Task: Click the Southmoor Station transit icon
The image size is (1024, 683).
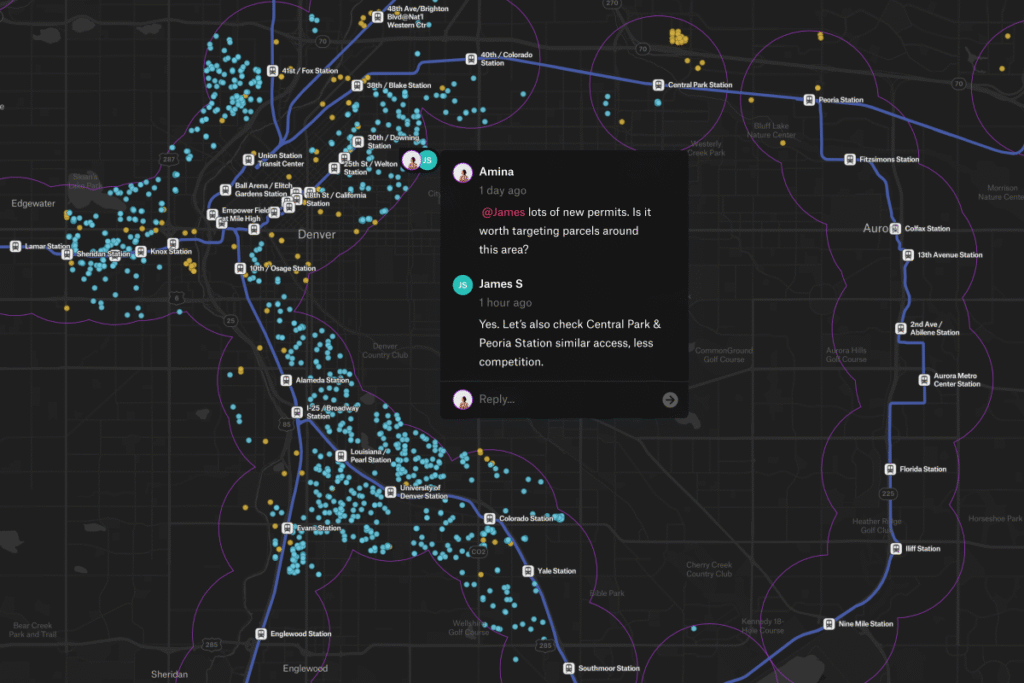Action: (x=569, y=668)
